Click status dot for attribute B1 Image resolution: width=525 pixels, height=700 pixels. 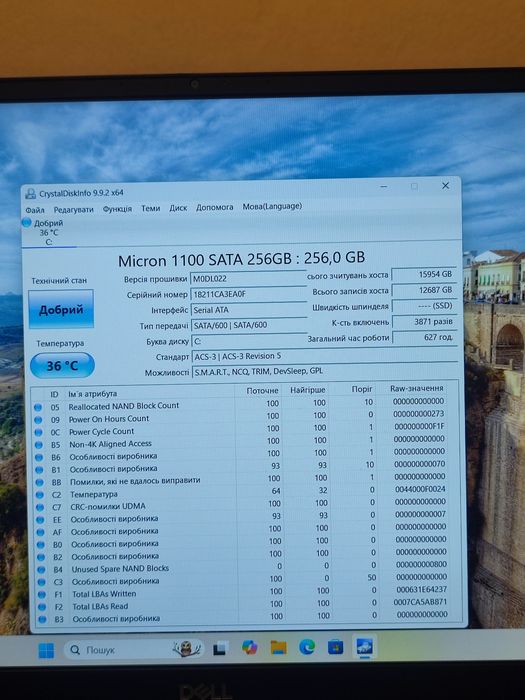(39, 470)
